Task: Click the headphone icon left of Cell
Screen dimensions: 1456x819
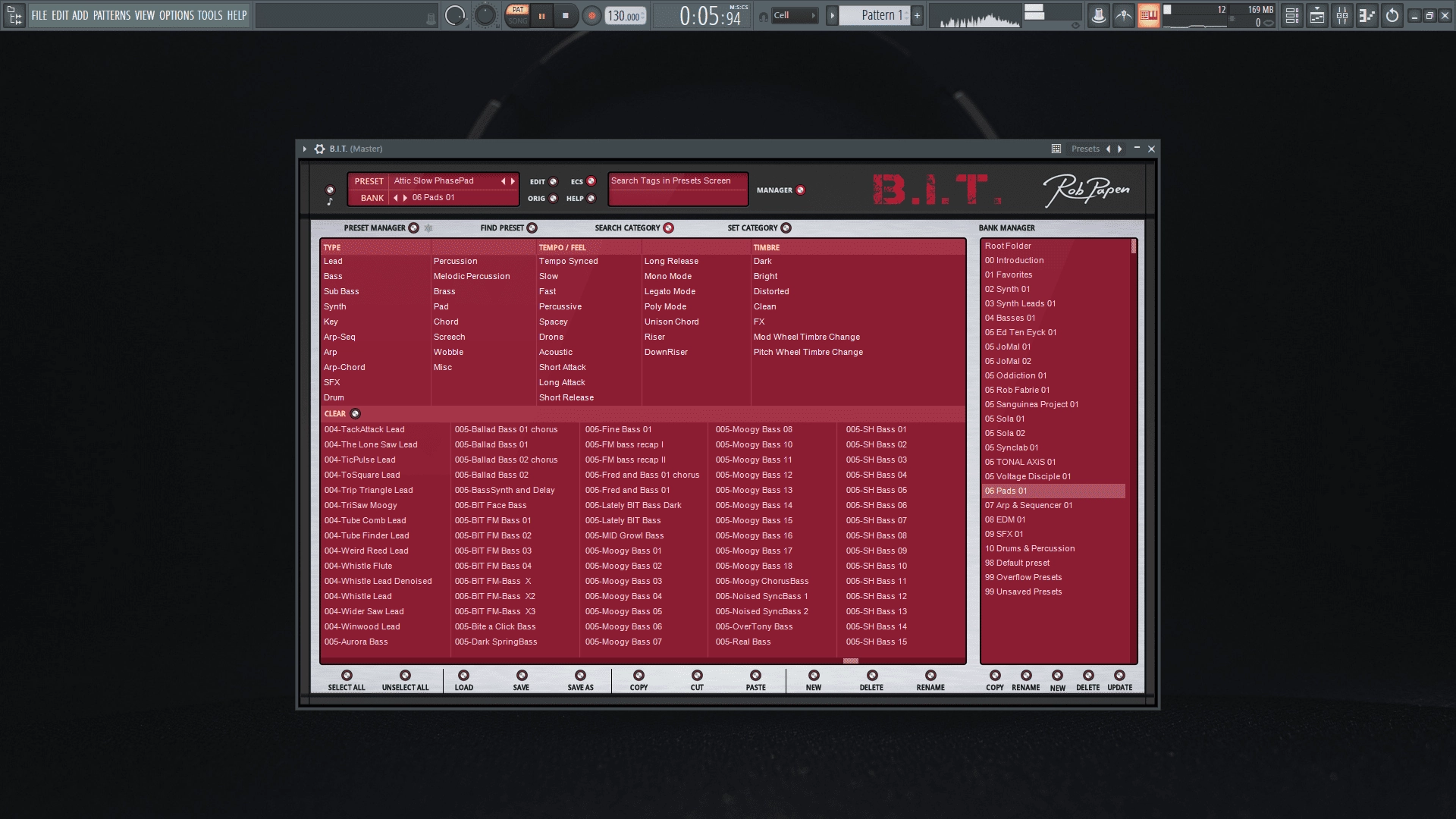Action: tap(763, 16)
